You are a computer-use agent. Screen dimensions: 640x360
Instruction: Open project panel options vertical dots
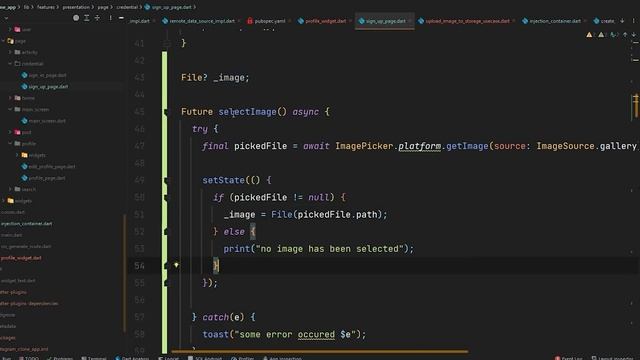click(110, 18)
